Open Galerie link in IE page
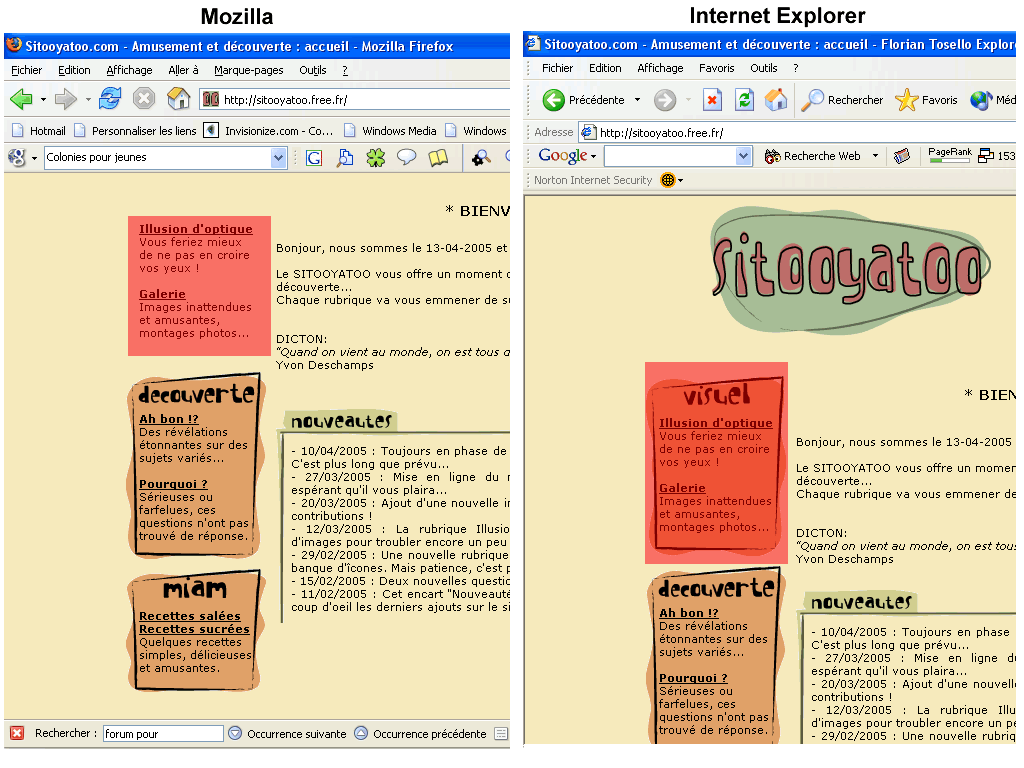Screen dimensions: 1024x768 (x=682, y=488)
